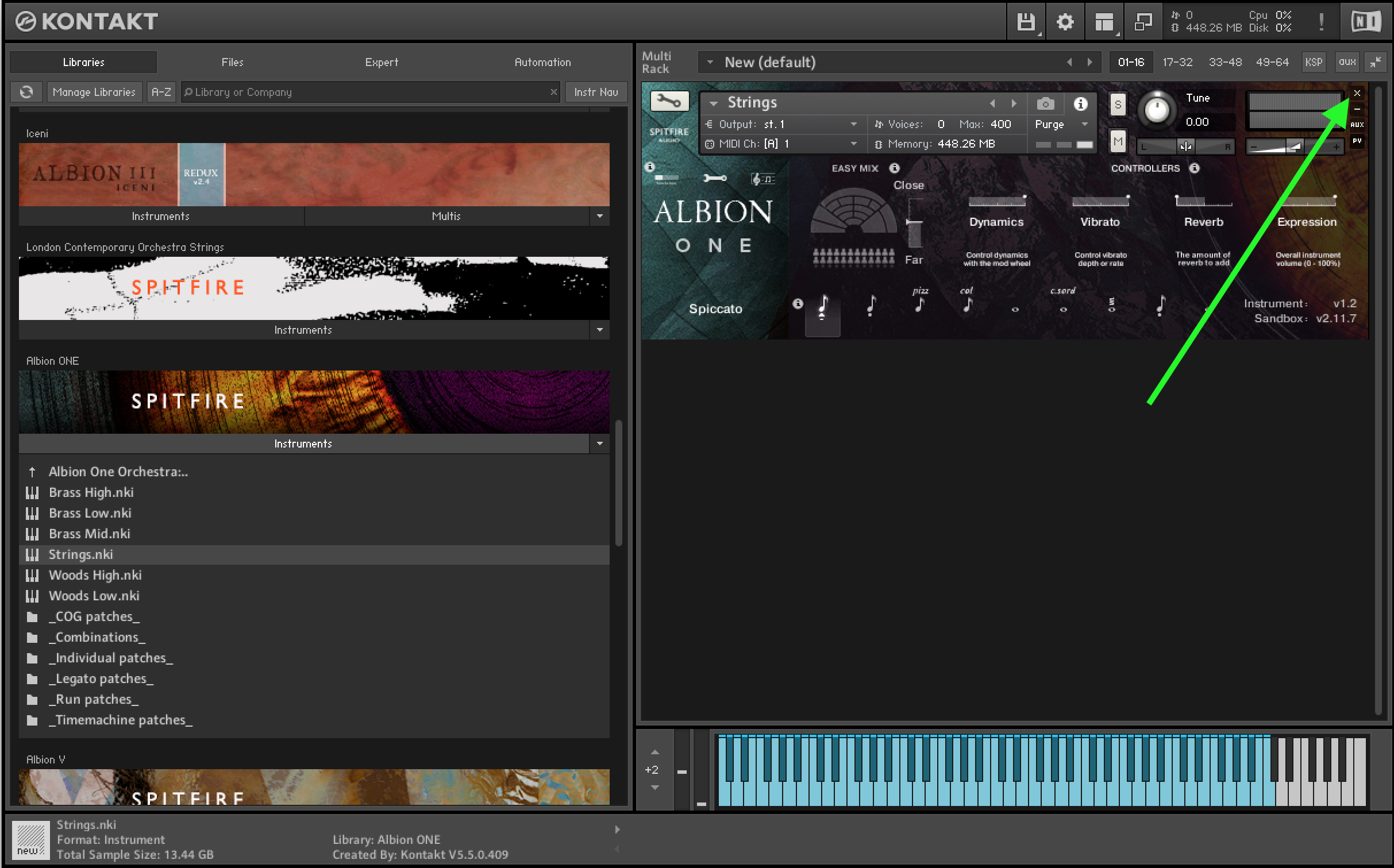Toggle the aux sends panel button
Image resolution: width=1394 pixels, height=868 pixels.
[1347, 62]
